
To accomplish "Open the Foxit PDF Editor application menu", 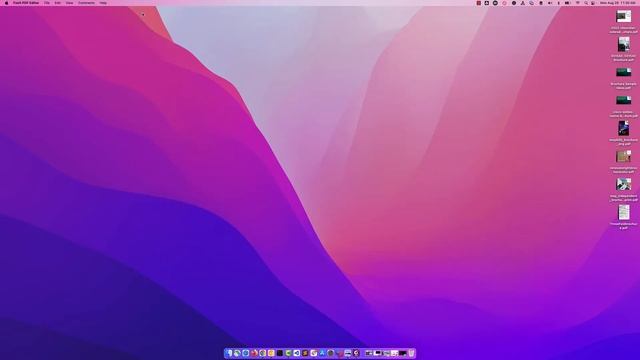I will pos(26,3).
